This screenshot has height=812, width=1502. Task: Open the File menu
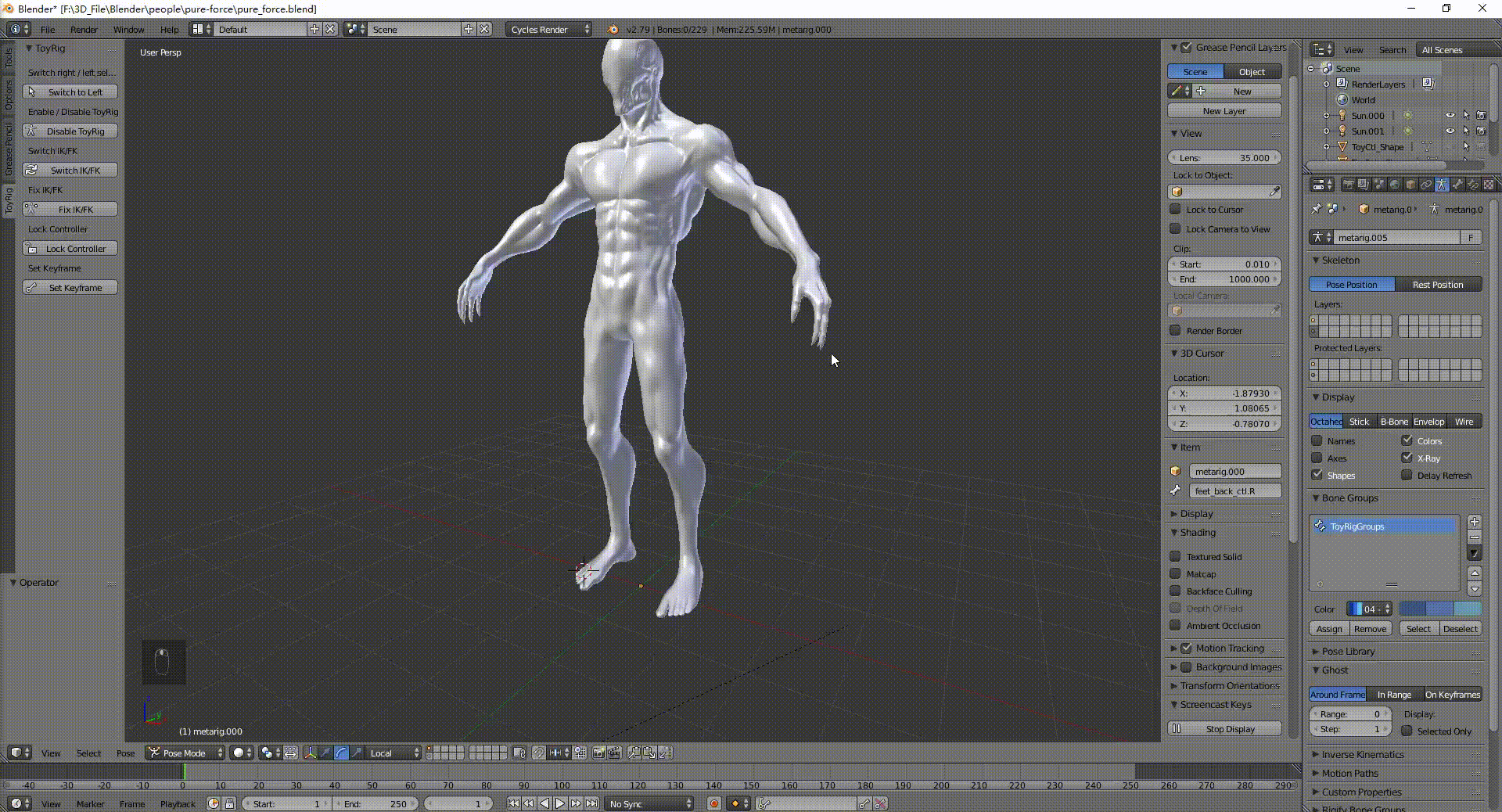(48, 29)
